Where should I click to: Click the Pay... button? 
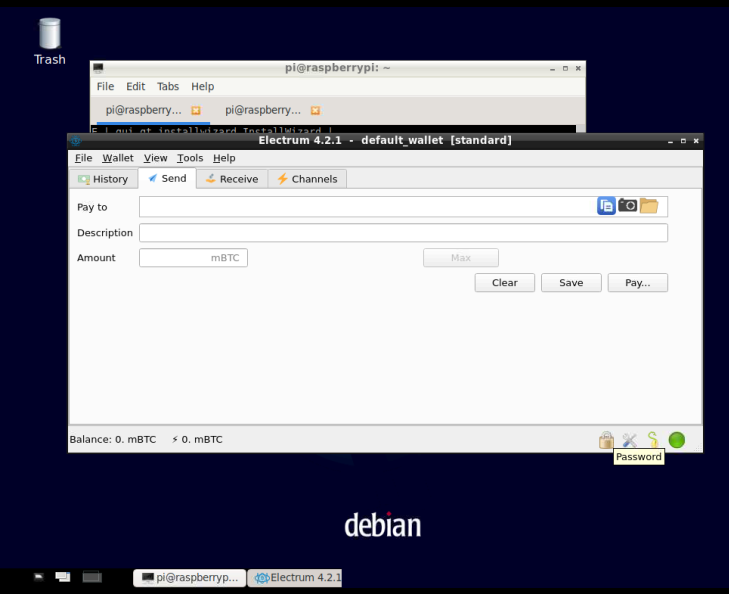click(x=637, y=283)
